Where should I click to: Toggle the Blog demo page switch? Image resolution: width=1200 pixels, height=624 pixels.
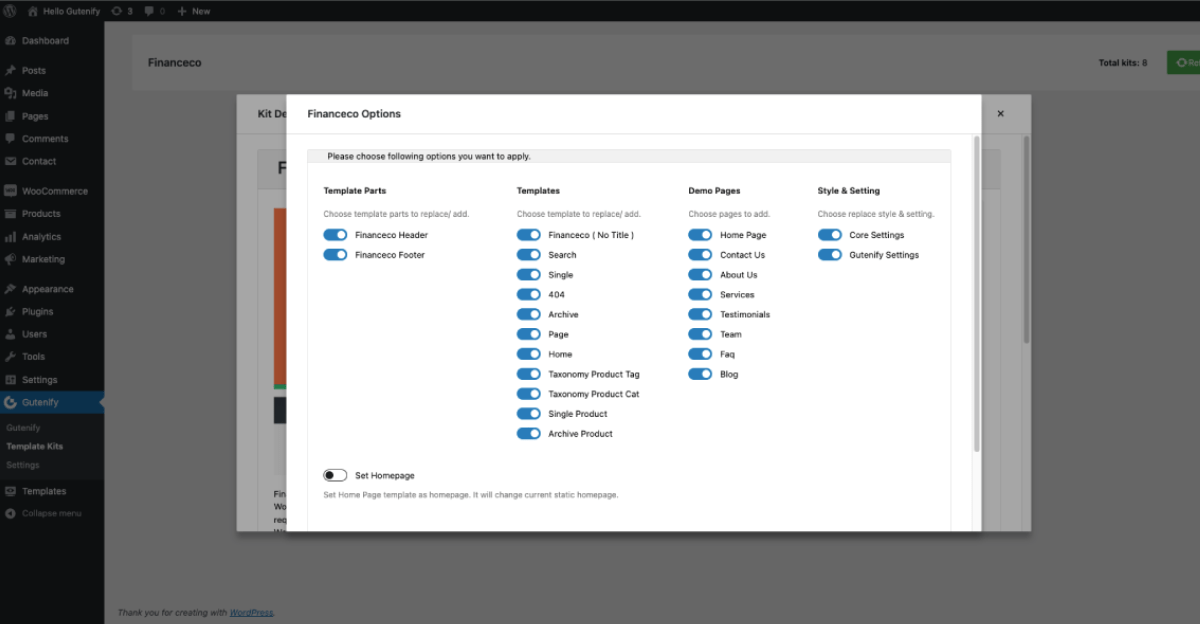(x=700, y=374)
